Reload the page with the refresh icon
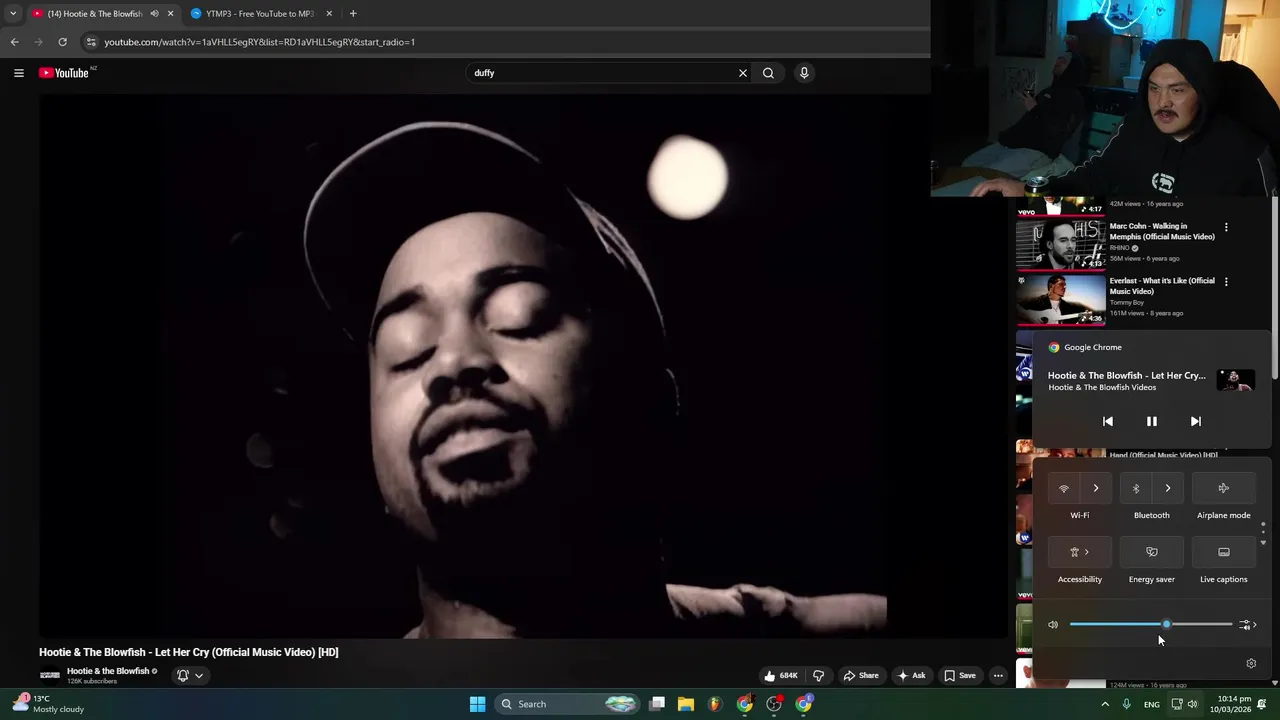This screenshot has width=1280, height=720. 62,42
